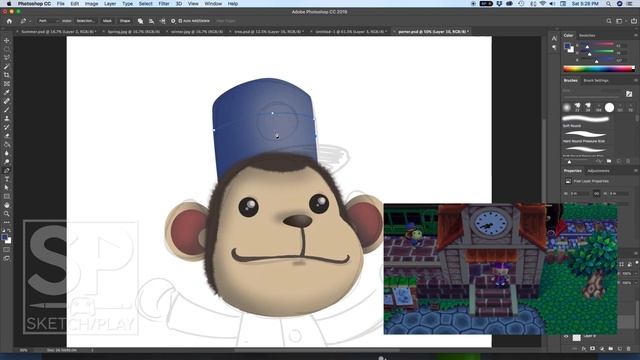Viewport: 640px width, 360px height.
Task: Open Properties panel menu
Action: tap(636, 171)
